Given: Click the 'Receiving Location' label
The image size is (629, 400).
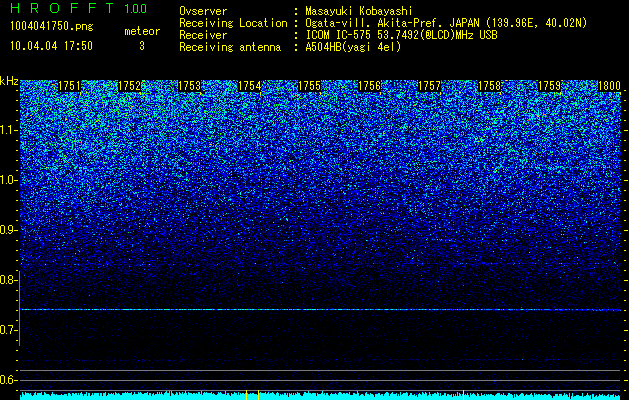Looking at the screenshot, I should (x=233, y=23).
